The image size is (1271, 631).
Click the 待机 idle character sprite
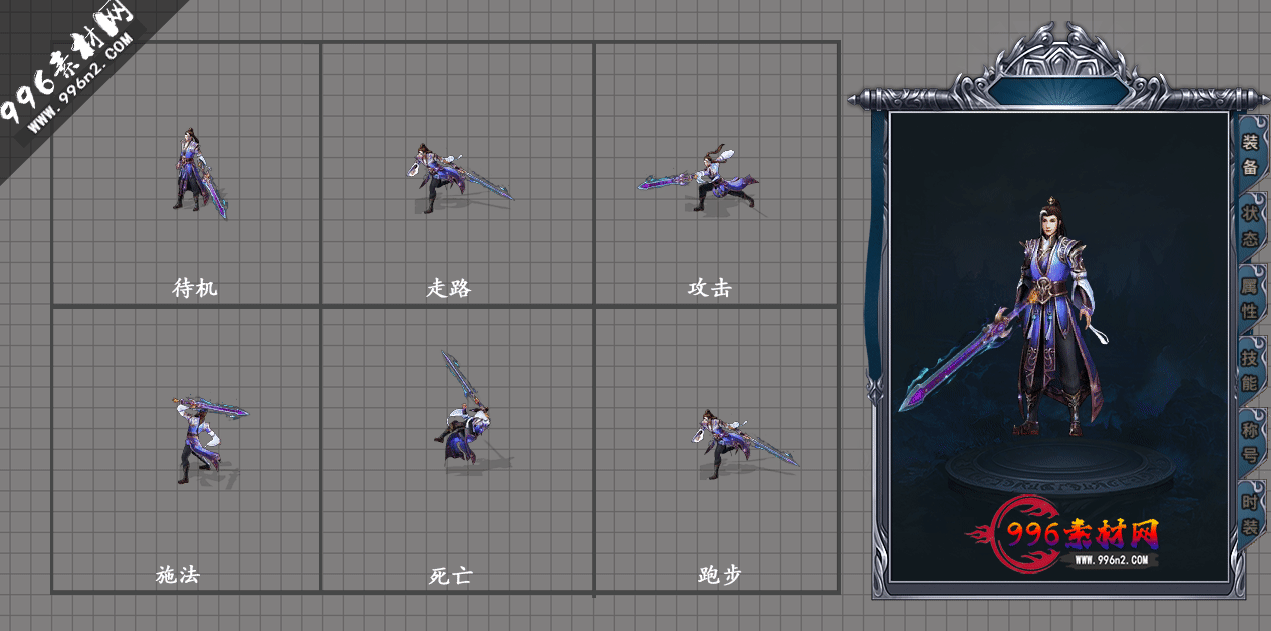point(199,173)
